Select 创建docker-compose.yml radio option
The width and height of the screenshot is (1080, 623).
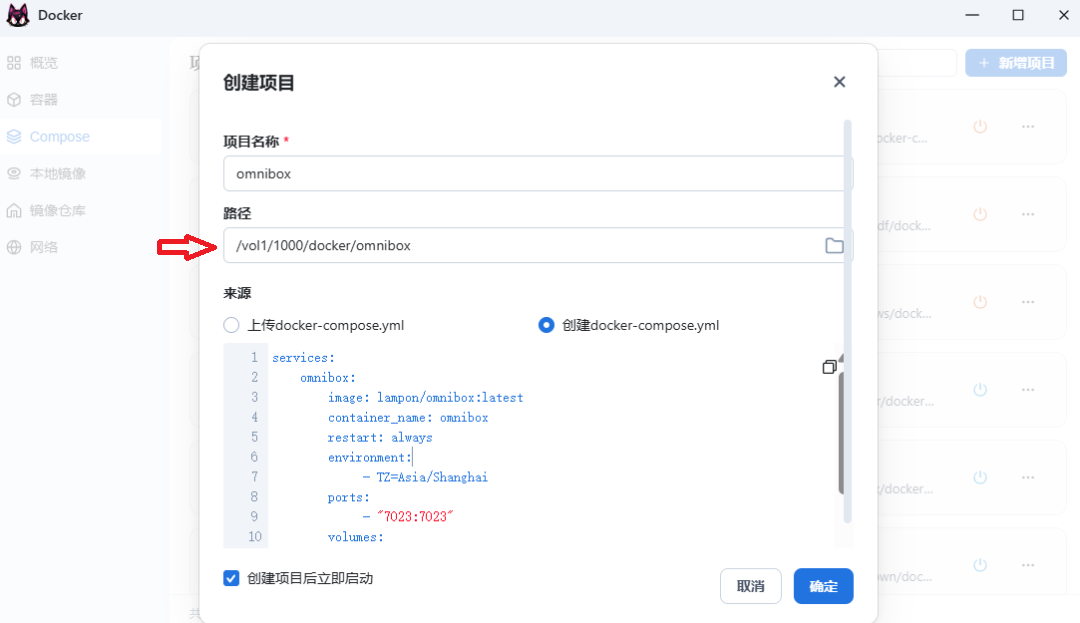click(546, 325)
